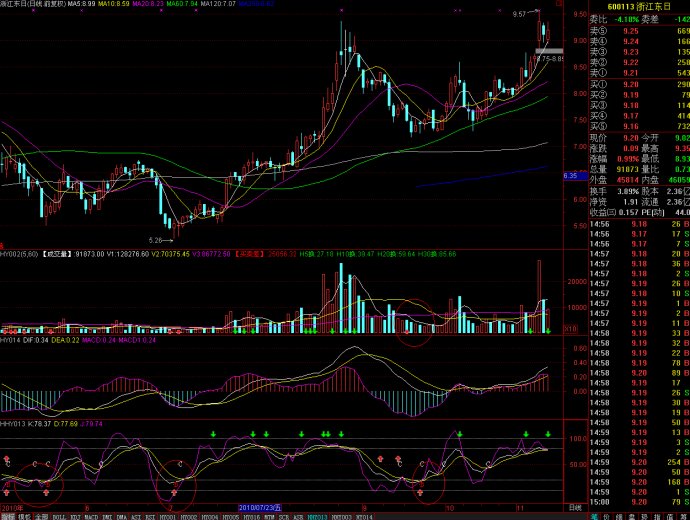Open the BOLL indicator tab
Image resolution: width=690 pixels, height=520 pixels.
pyautogui.click(x=60, y=516)
